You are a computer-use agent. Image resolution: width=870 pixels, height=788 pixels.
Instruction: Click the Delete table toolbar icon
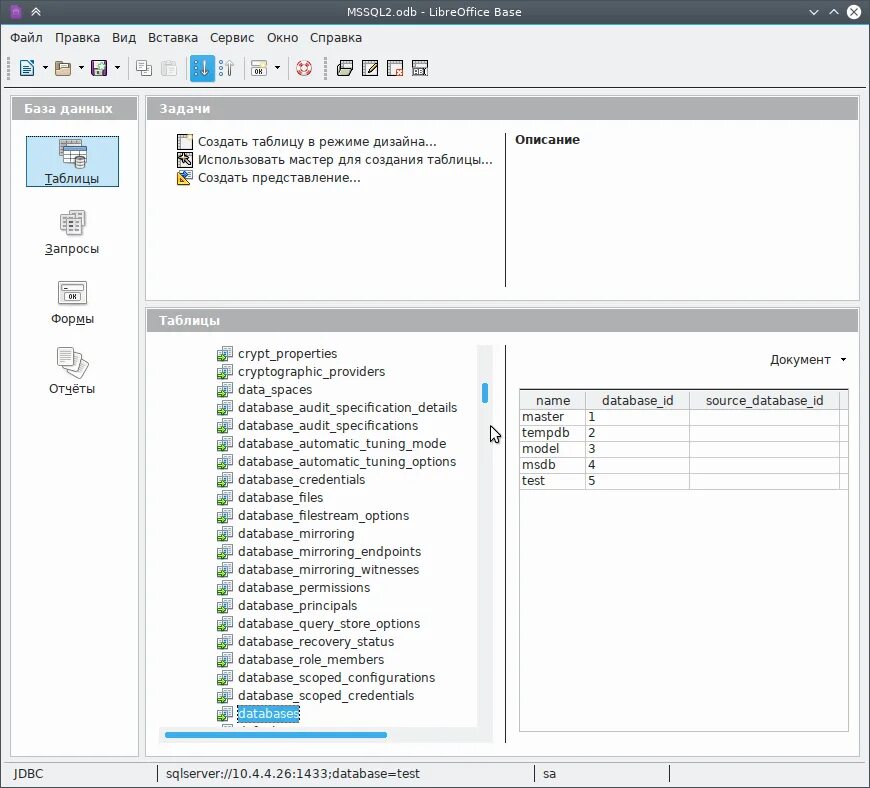click(394, 68)
